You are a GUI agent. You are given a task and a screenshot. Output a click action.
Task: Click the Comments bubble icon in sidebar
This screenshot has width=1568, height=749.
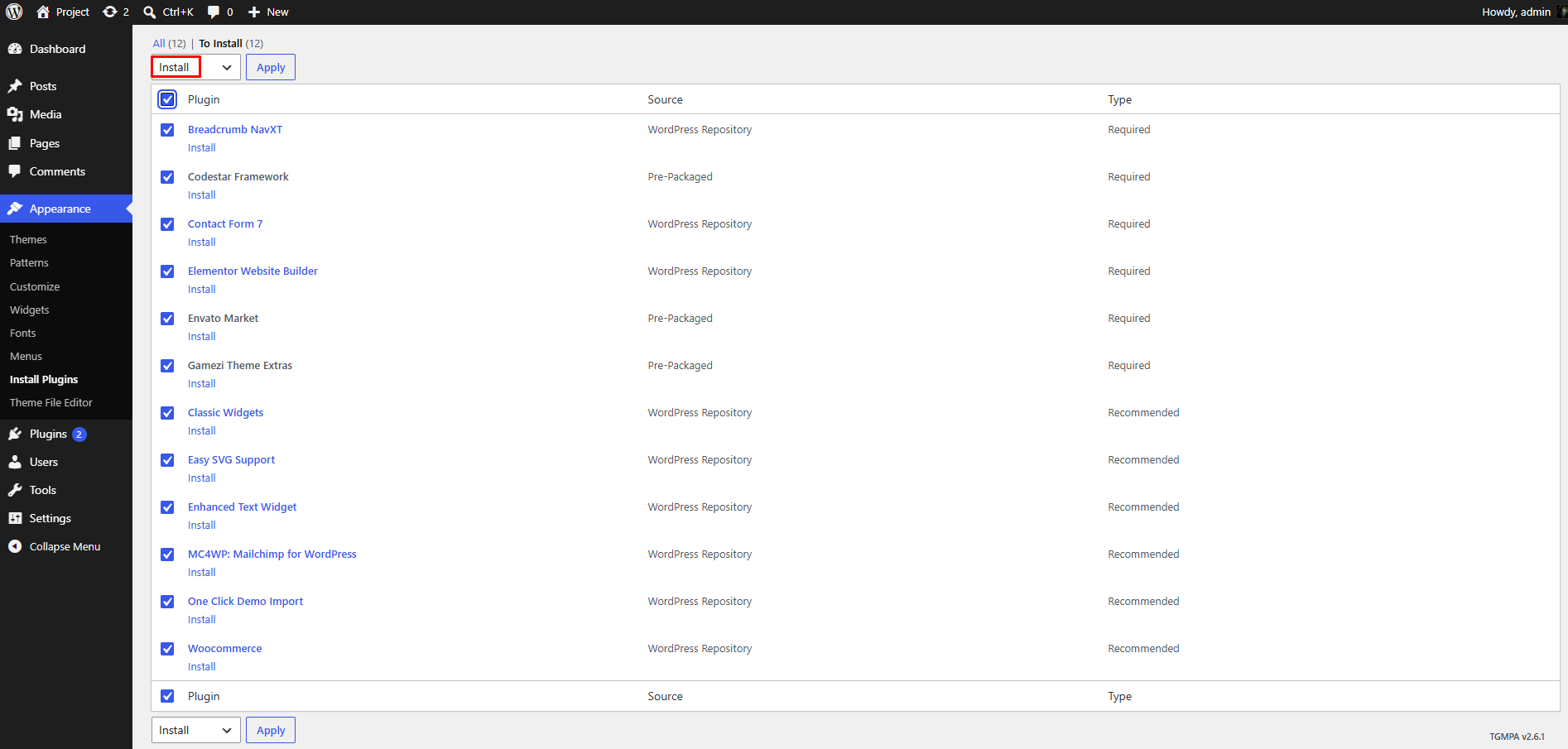[x=15, y=171]
